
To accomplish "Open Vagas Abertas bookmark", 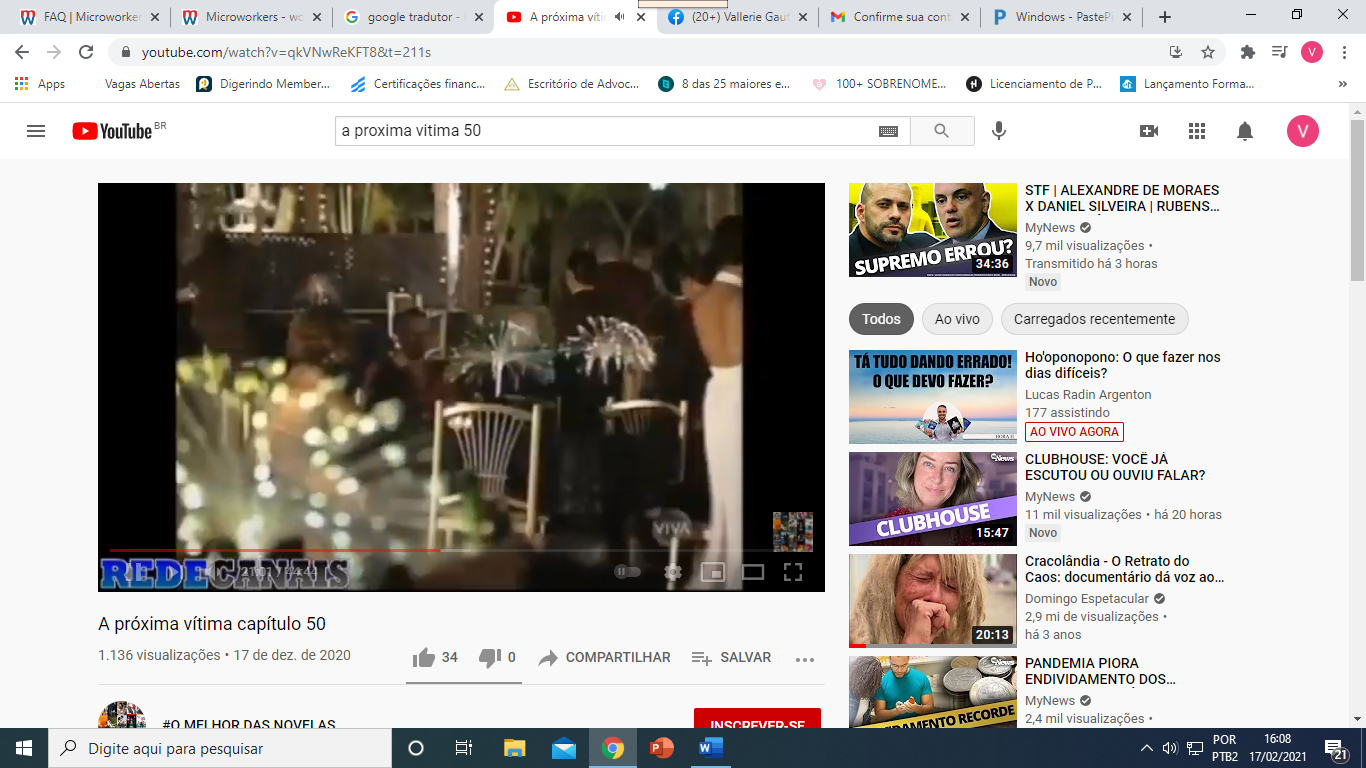I will [x=142, y=84].
